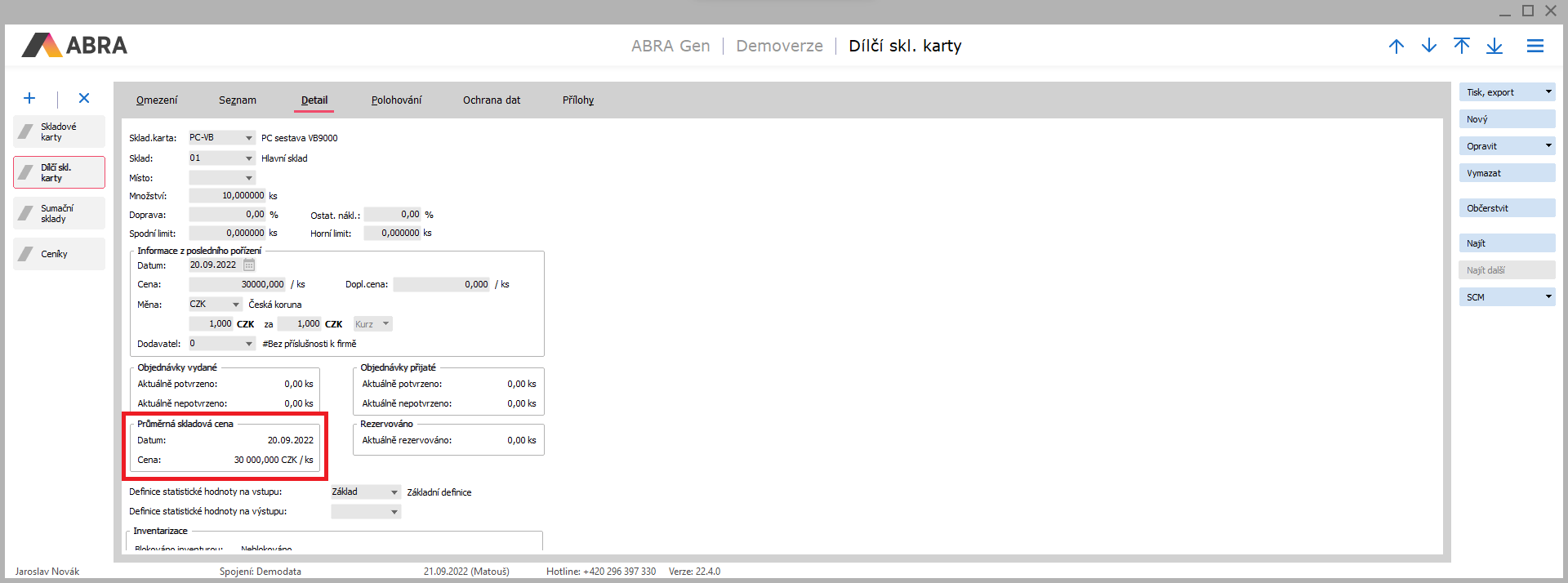This screenshot has width=1568, height=583.
Task: Click the blue X icon in sidebar
Action: pos(84,99)
